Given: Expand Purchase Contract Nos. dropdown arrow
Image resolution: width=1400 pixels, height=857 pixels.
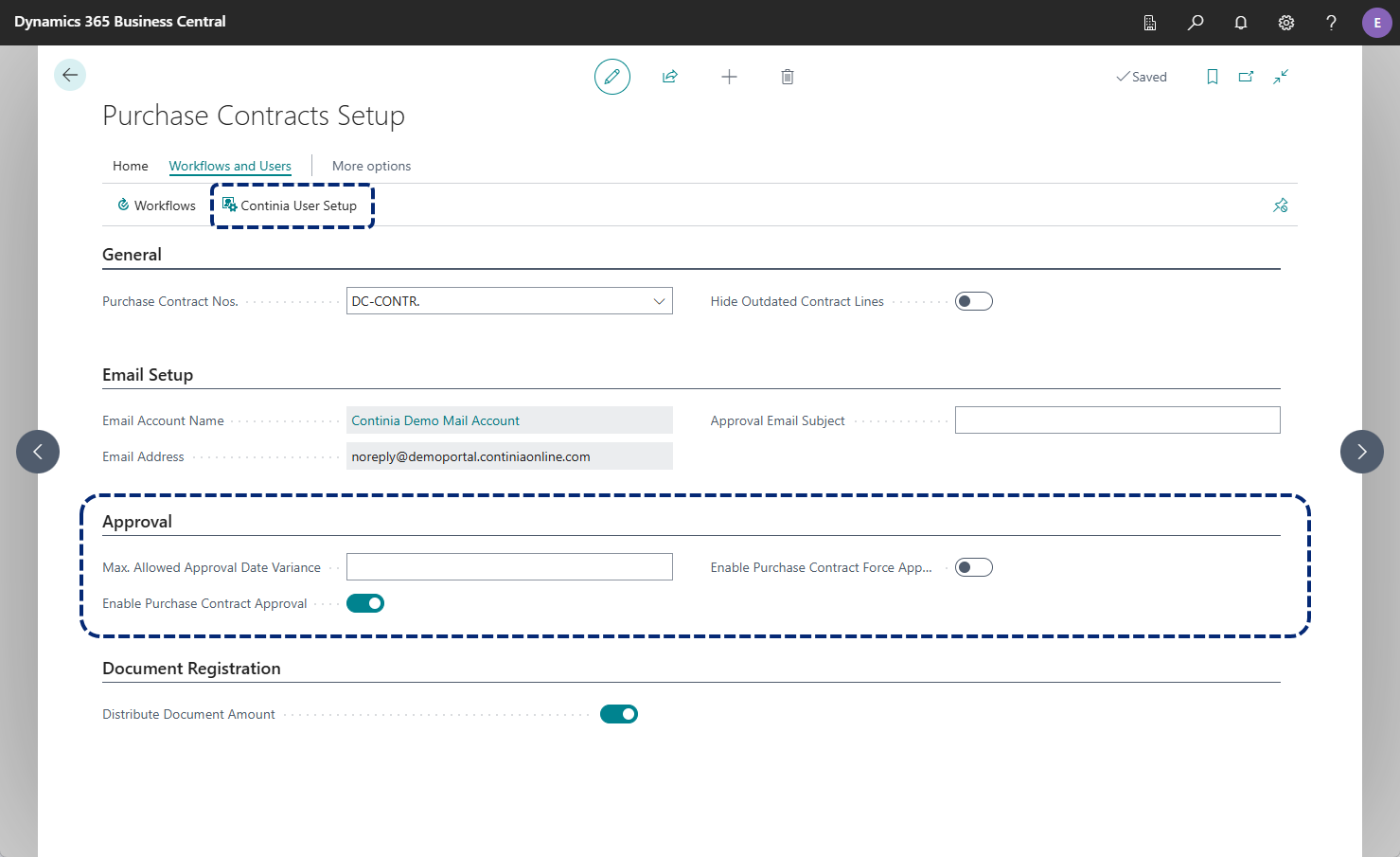Looking at the screenshot, I should click(659, 301).
